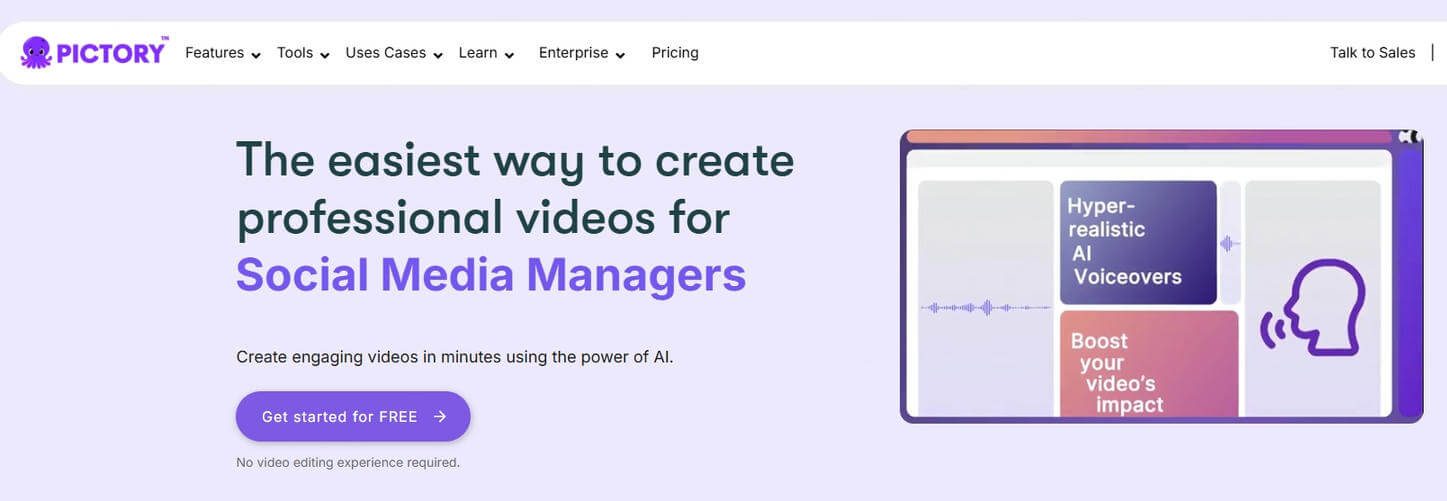Viewport: 1447px width, 501px height.
Task: Expand the Features chevron arrow
Action: tap(257, 55)
